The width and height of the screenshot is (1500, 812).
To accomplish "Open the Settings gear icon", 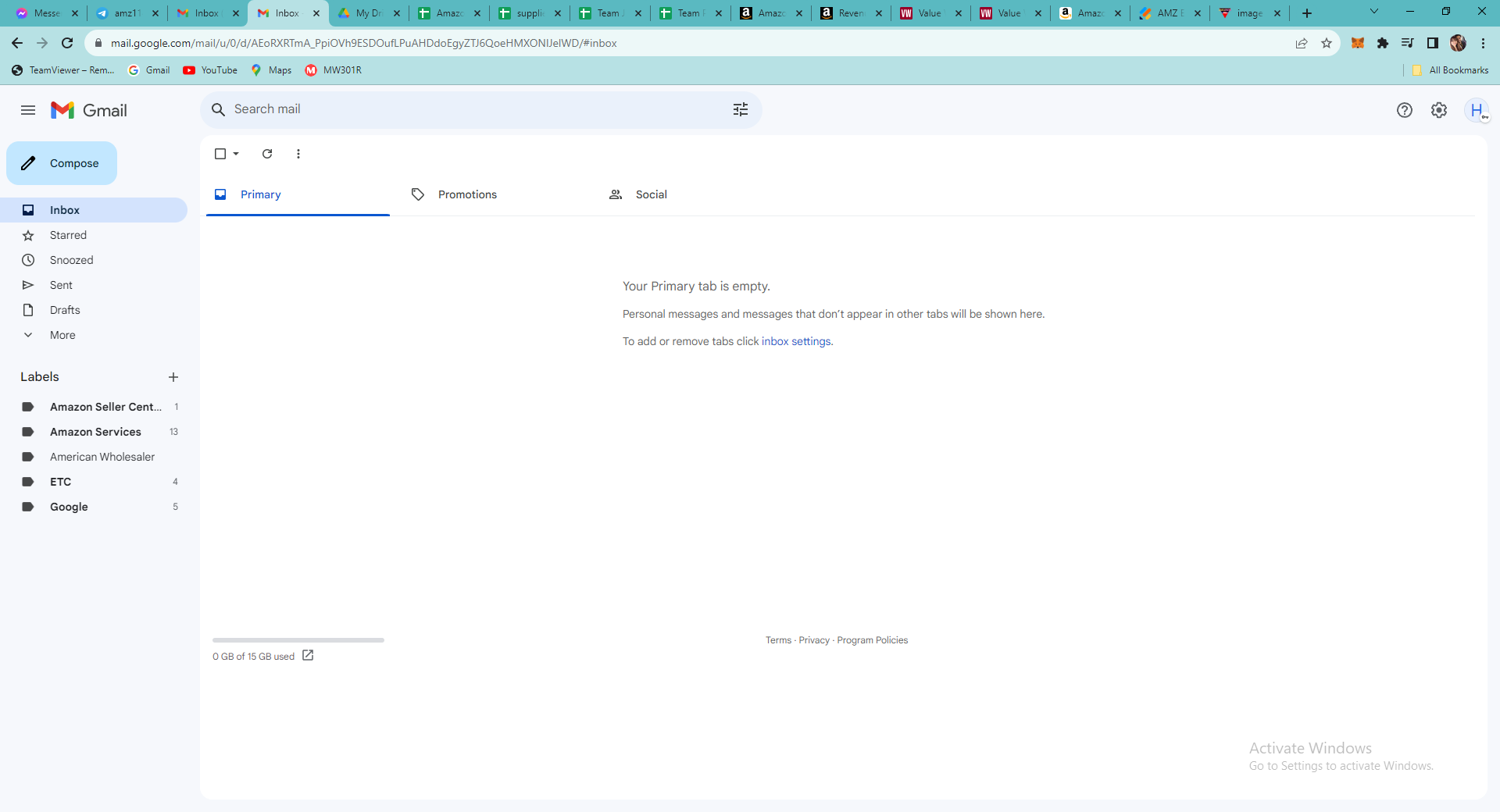I will point(1439,110).
